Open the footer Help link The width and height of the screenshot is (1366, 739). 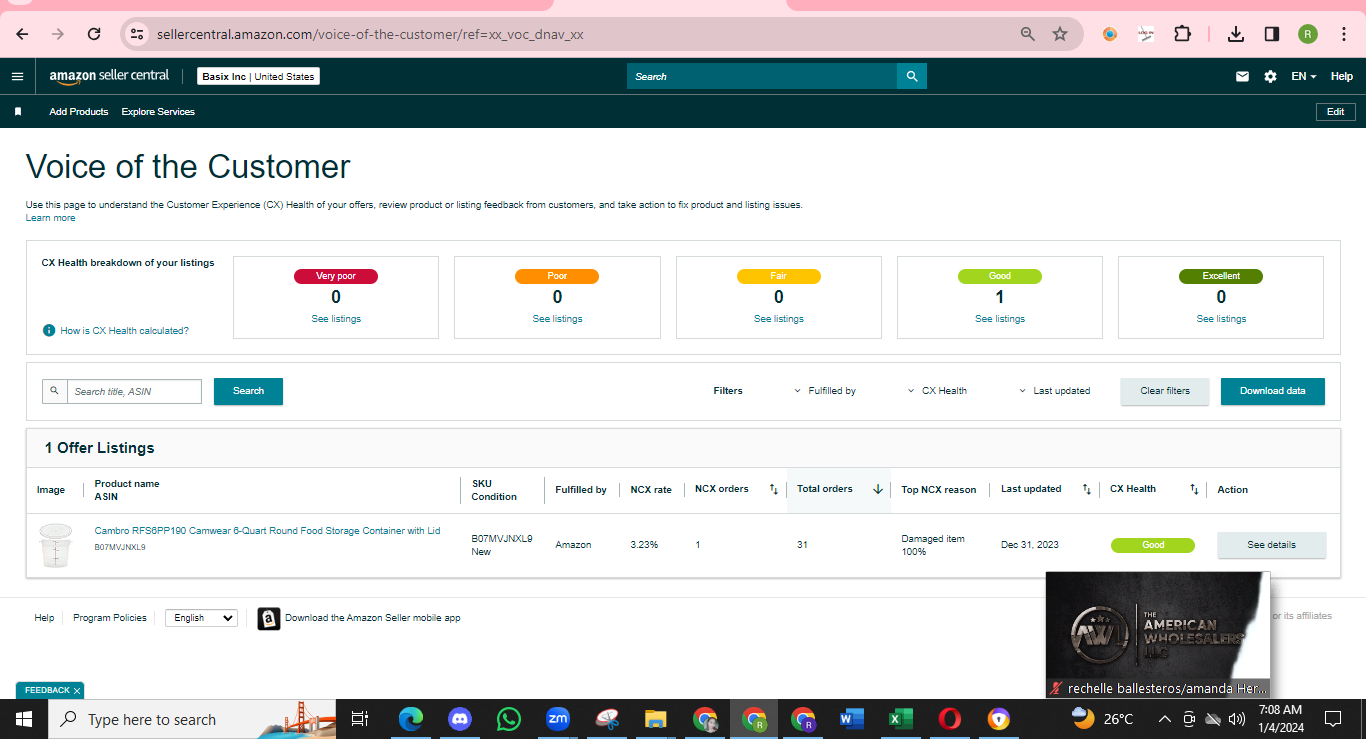[x=44, y=618]
